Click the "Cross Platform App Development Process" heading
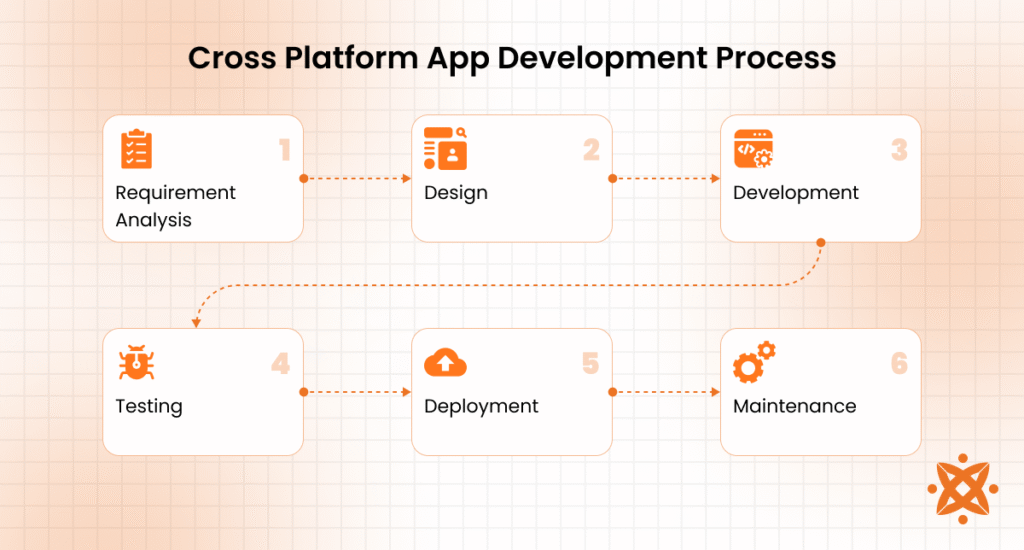1024x550 pixels. pos(512,58)
